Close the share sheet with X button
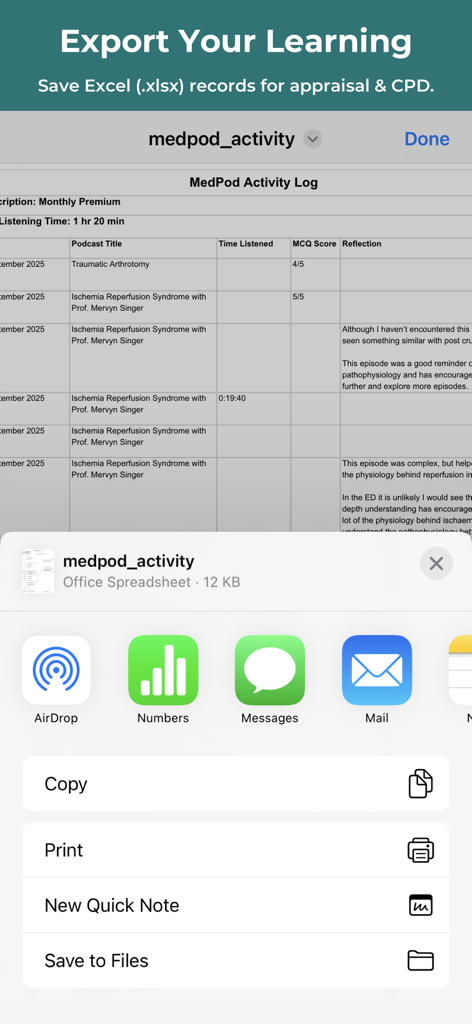The image size is (472, 1024). point(436,564)
